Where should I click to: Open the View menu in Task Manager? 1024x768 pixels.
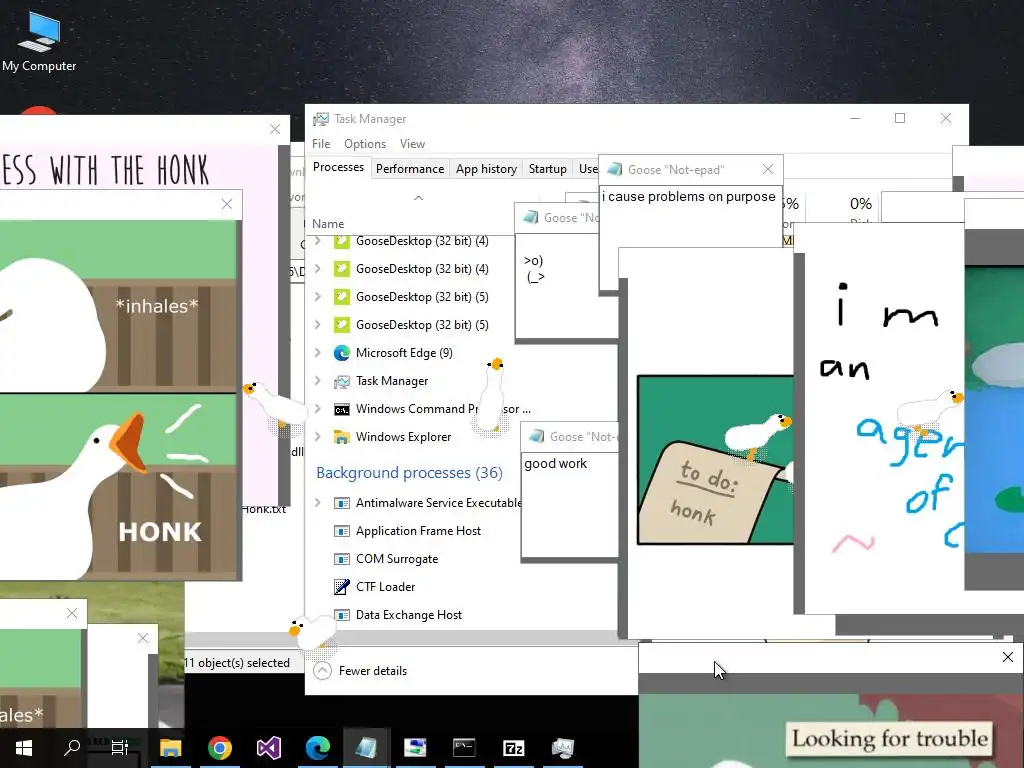pos(412,144)
